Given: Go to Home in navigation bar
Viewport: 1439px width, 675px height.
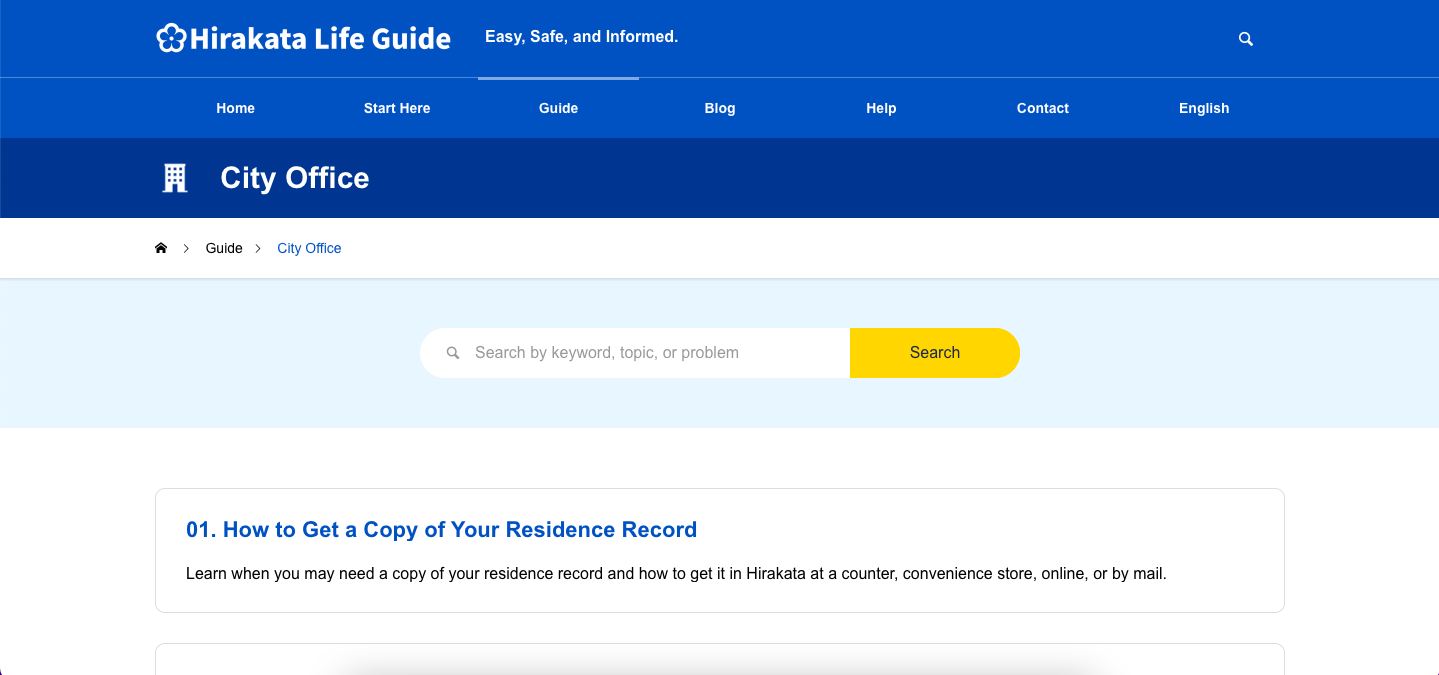Looking at the screenshot, I should 236,108.
